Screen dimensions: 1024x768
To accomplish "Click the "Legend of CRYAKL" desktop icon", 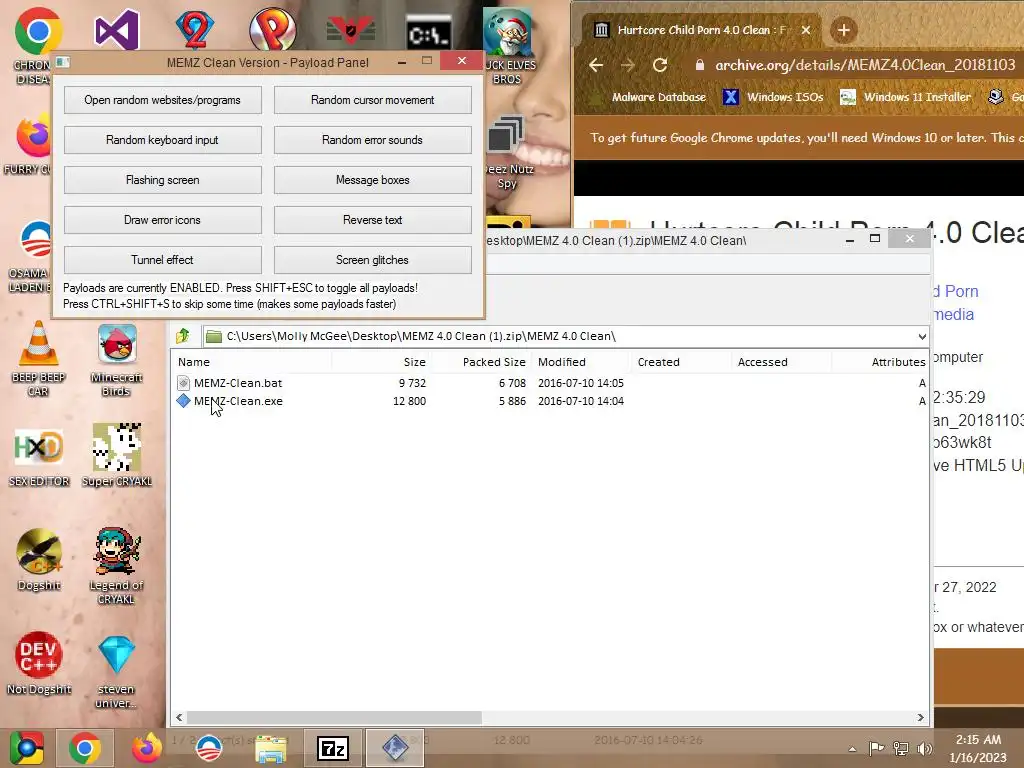I will click(116, 565).
